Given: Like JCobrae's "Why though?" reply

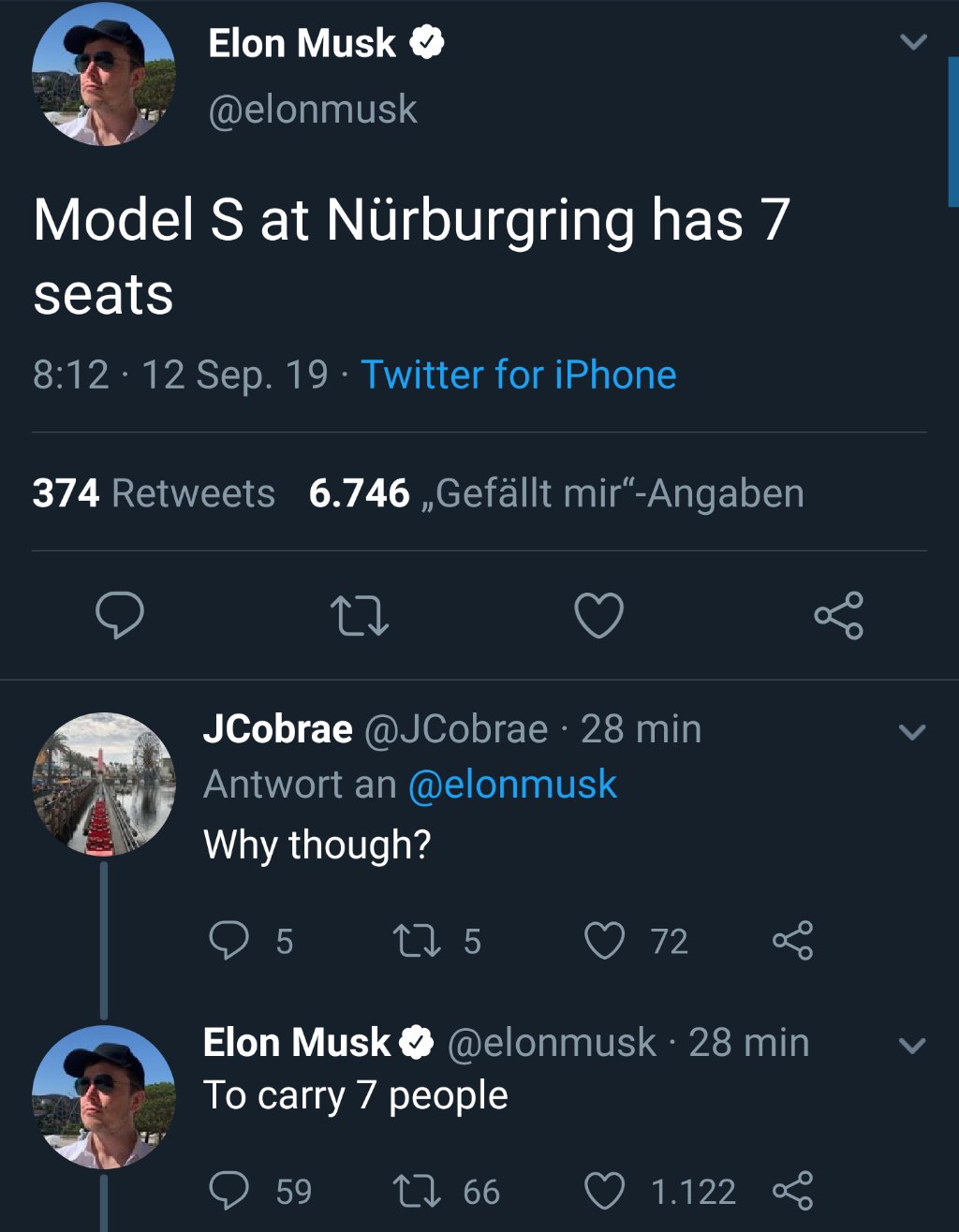Looking at the screenshot, I should point(604,941).
